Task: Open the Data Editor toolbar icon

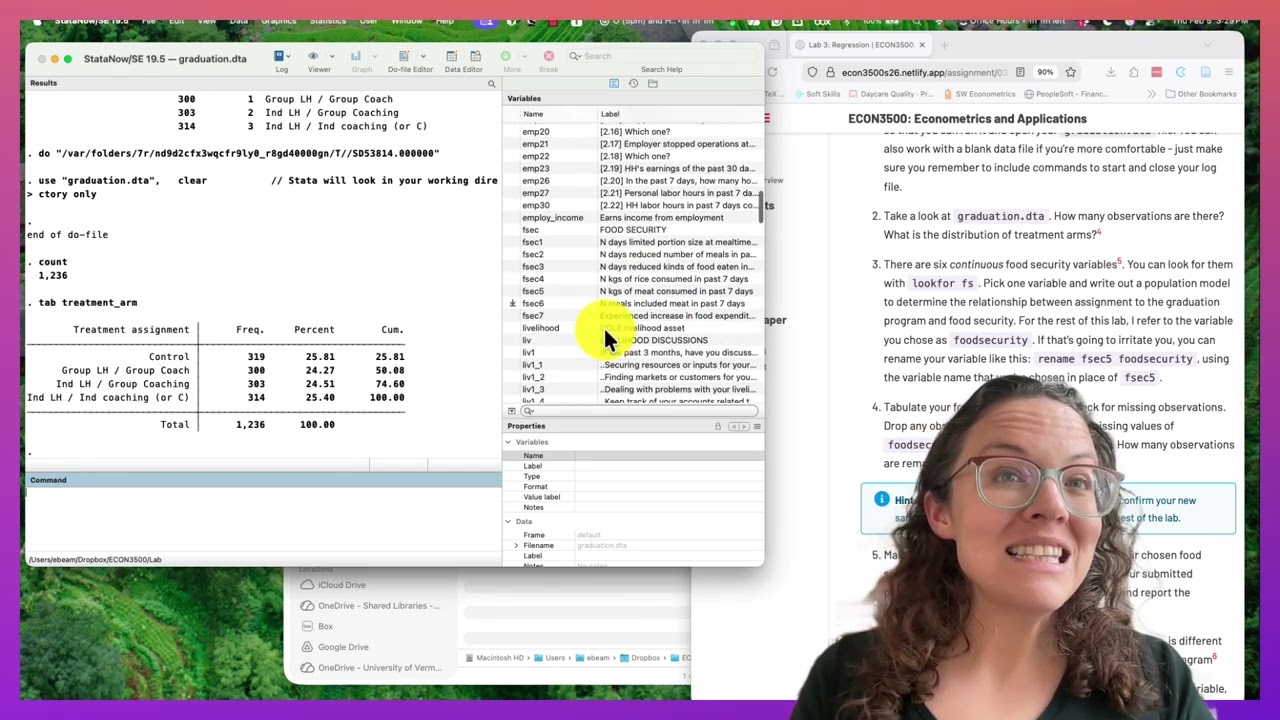Action: (x=451, y=56)
